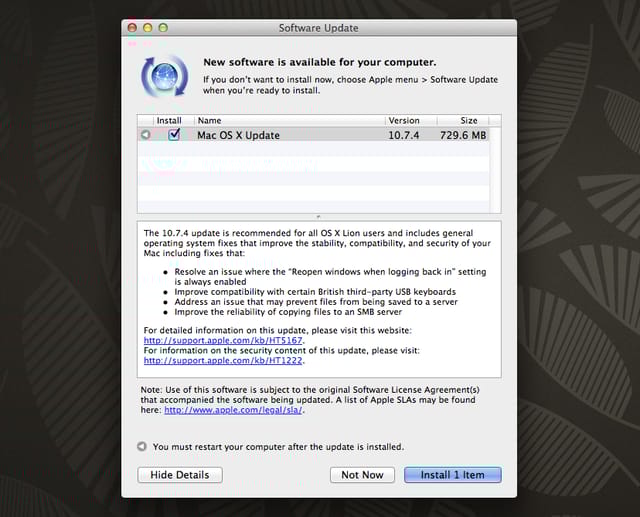
Task: Click Hide Details button
Action: pyautogui.click(x=180, y=475)
